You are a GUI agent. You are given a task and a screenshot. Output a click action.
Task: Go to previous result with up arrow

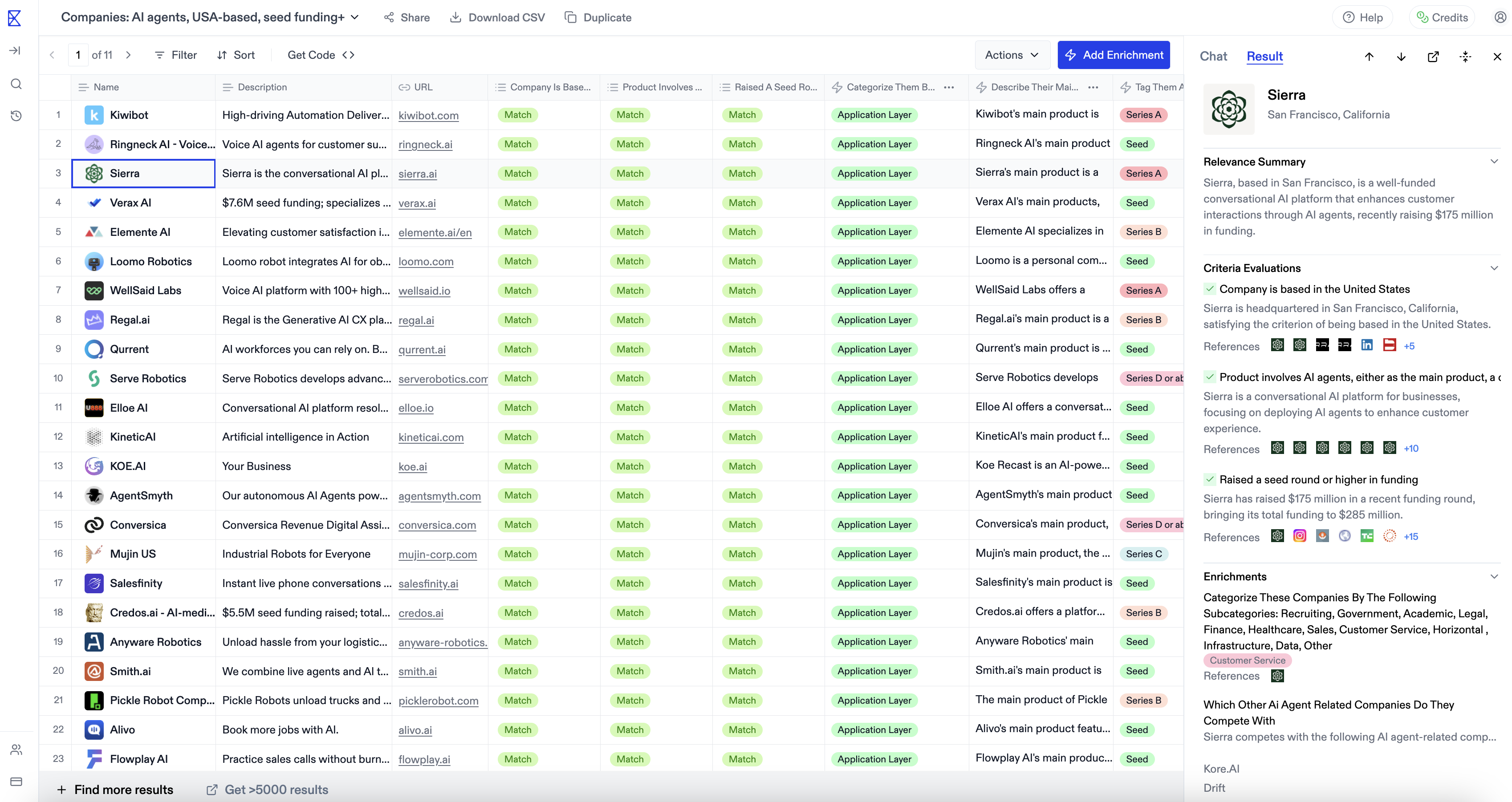(x=1369, y=57)
